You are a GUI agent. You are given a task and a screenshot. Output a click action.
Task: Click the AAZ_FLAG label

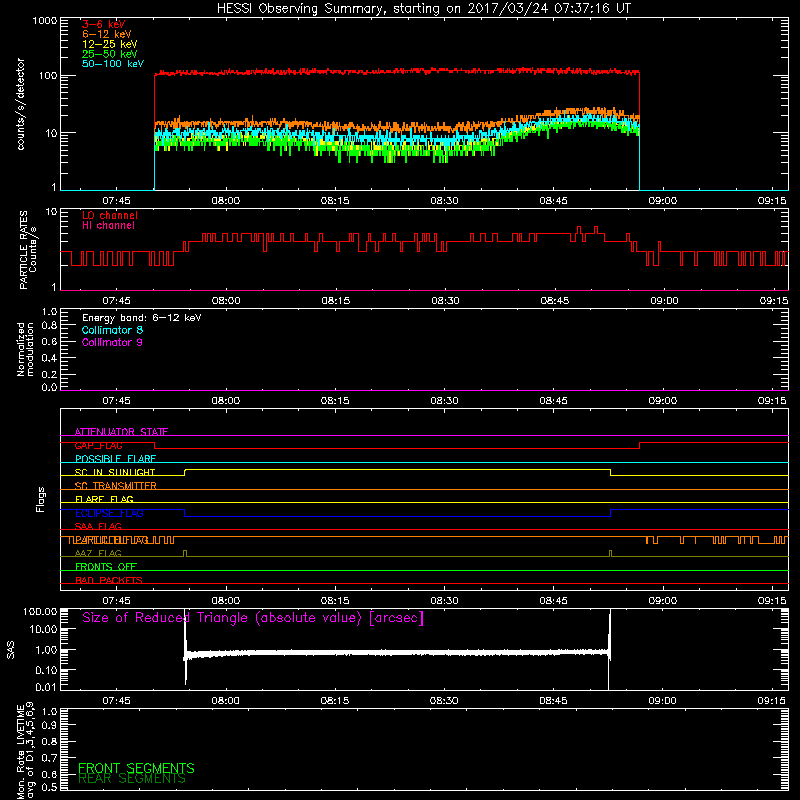98,553
